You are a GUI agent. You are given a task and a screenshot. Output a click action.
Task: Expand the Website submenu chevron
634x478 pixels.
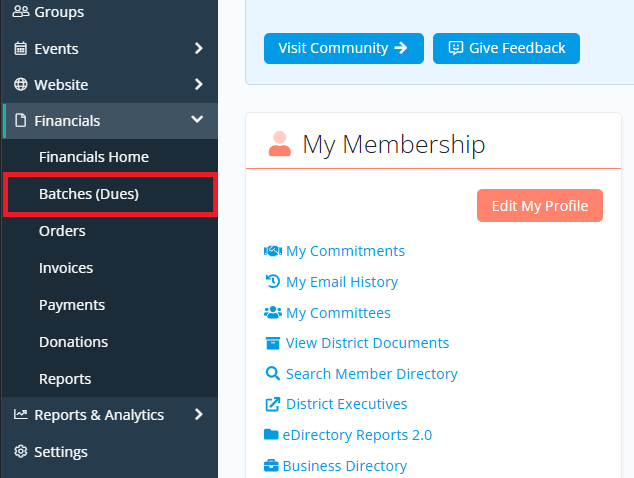click(198, 84)
